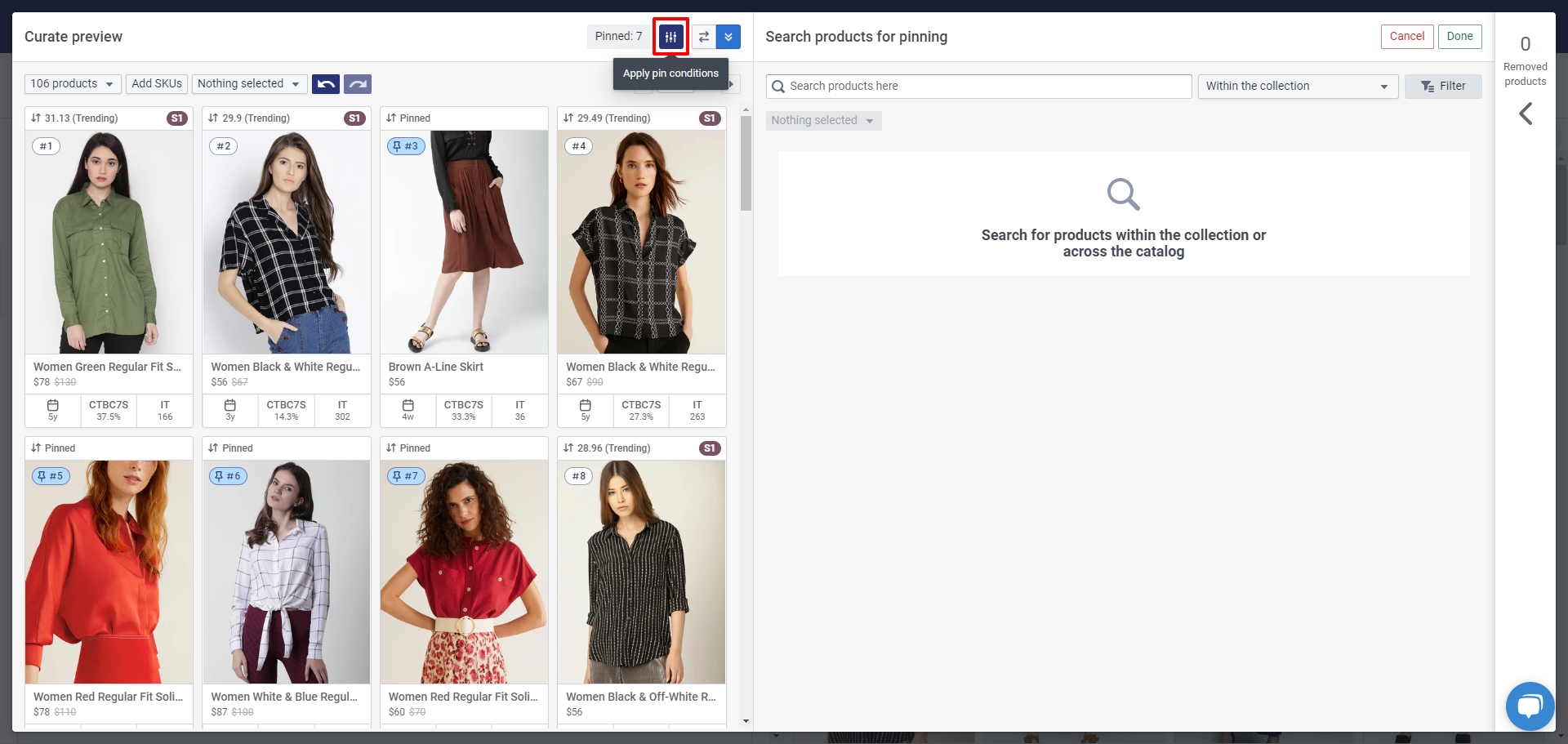Click sort arrows icon on Brown A-Line Skirt card
Screen dimensions: 1568x744
click(391, 118)
